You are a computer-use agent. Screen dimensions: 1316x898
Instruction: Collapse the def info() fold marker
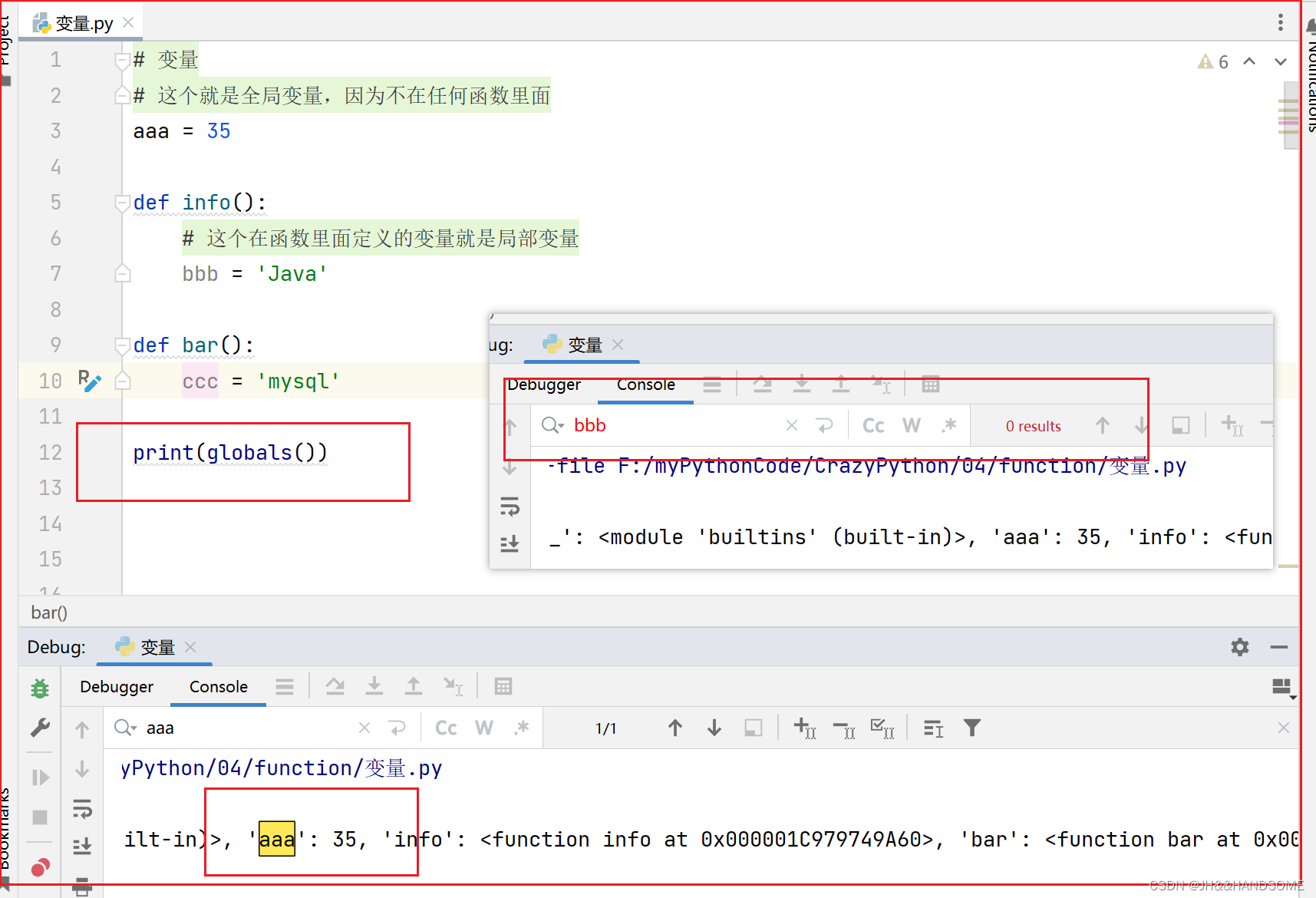(x=122, y=203)
